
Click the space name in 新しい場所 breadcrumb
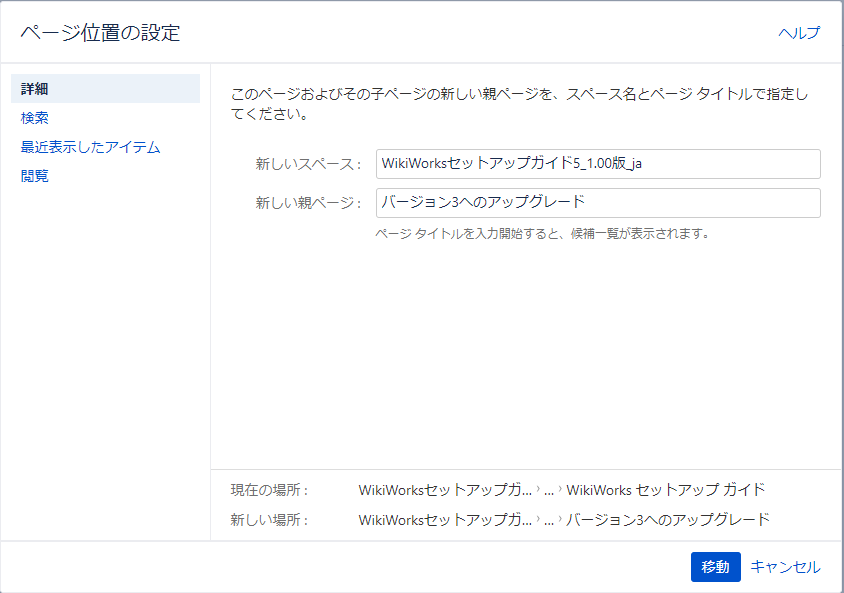(x=445, y=520)
